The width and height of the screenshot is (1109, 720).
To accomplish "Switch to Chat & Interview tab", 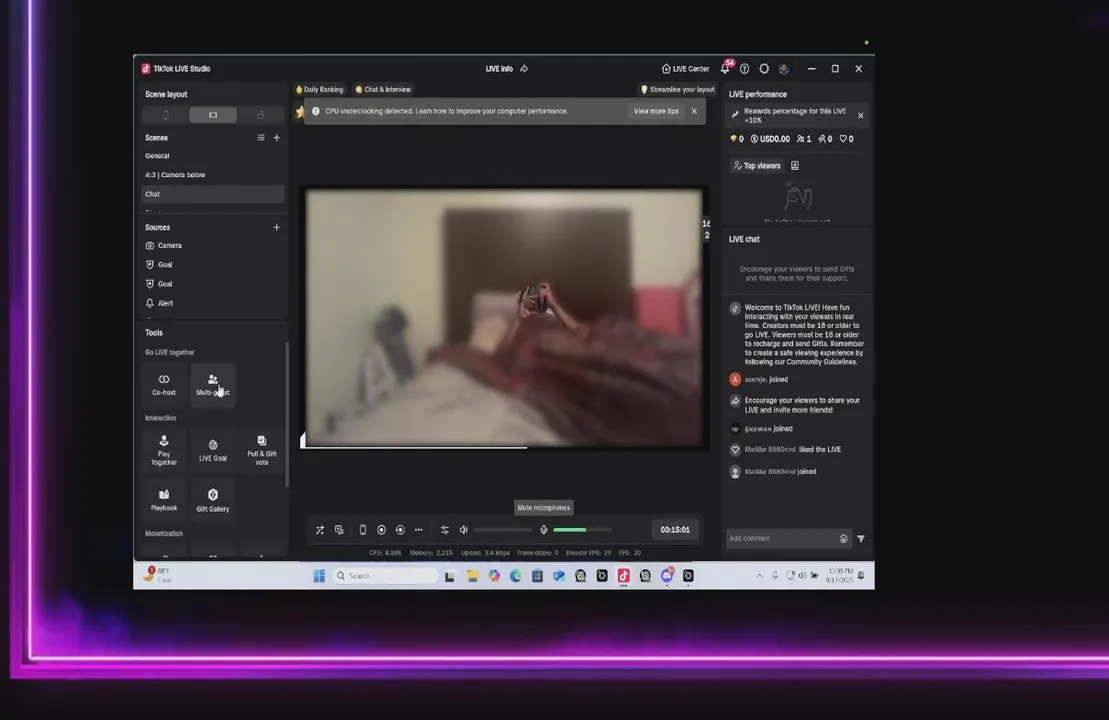I will 383,90.
